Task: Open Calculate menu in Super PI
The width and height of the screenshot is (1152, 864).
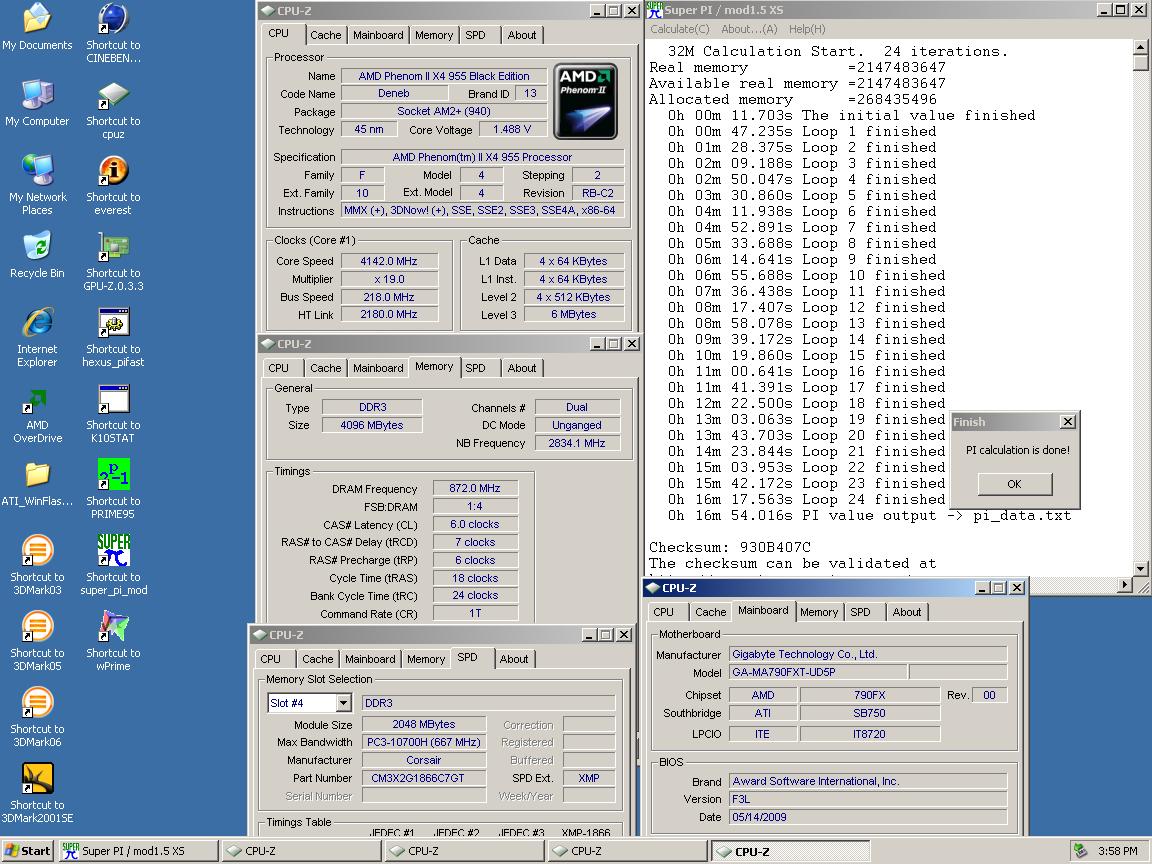Action: pos(680,29)
